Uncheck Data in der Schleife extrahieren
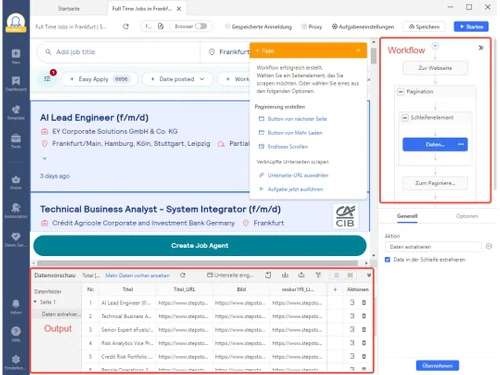500x375 pixels. click(387, 260)
